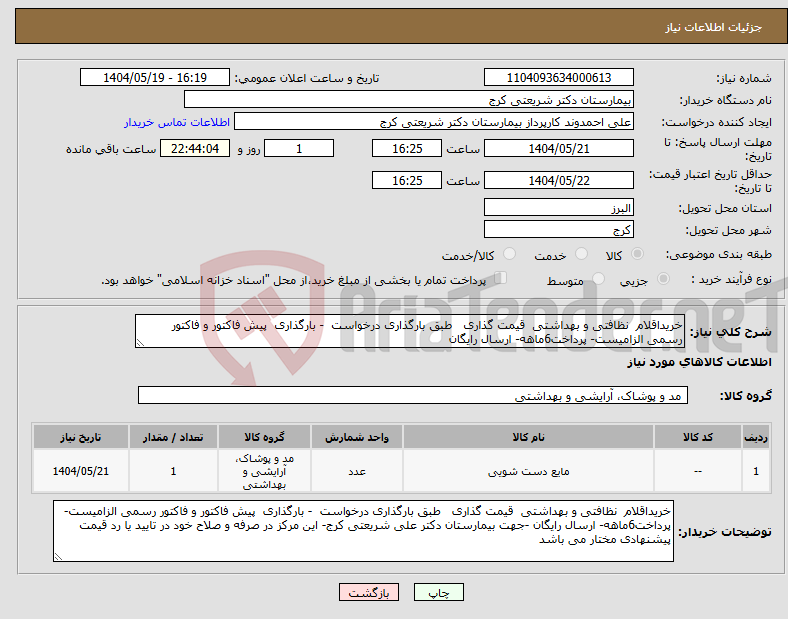Click response deadline time 16:25 field
788x619 pixels.
(407, 148)
